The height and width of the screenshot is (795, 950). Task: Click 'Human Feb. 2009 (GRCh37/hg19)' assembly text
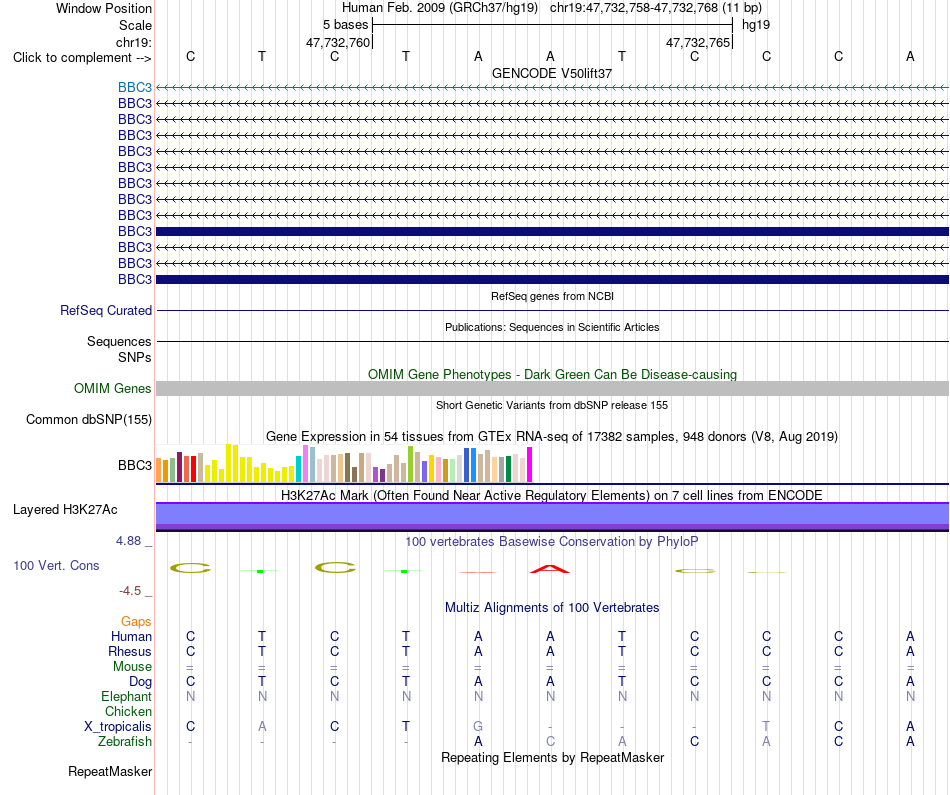[440, 8]
